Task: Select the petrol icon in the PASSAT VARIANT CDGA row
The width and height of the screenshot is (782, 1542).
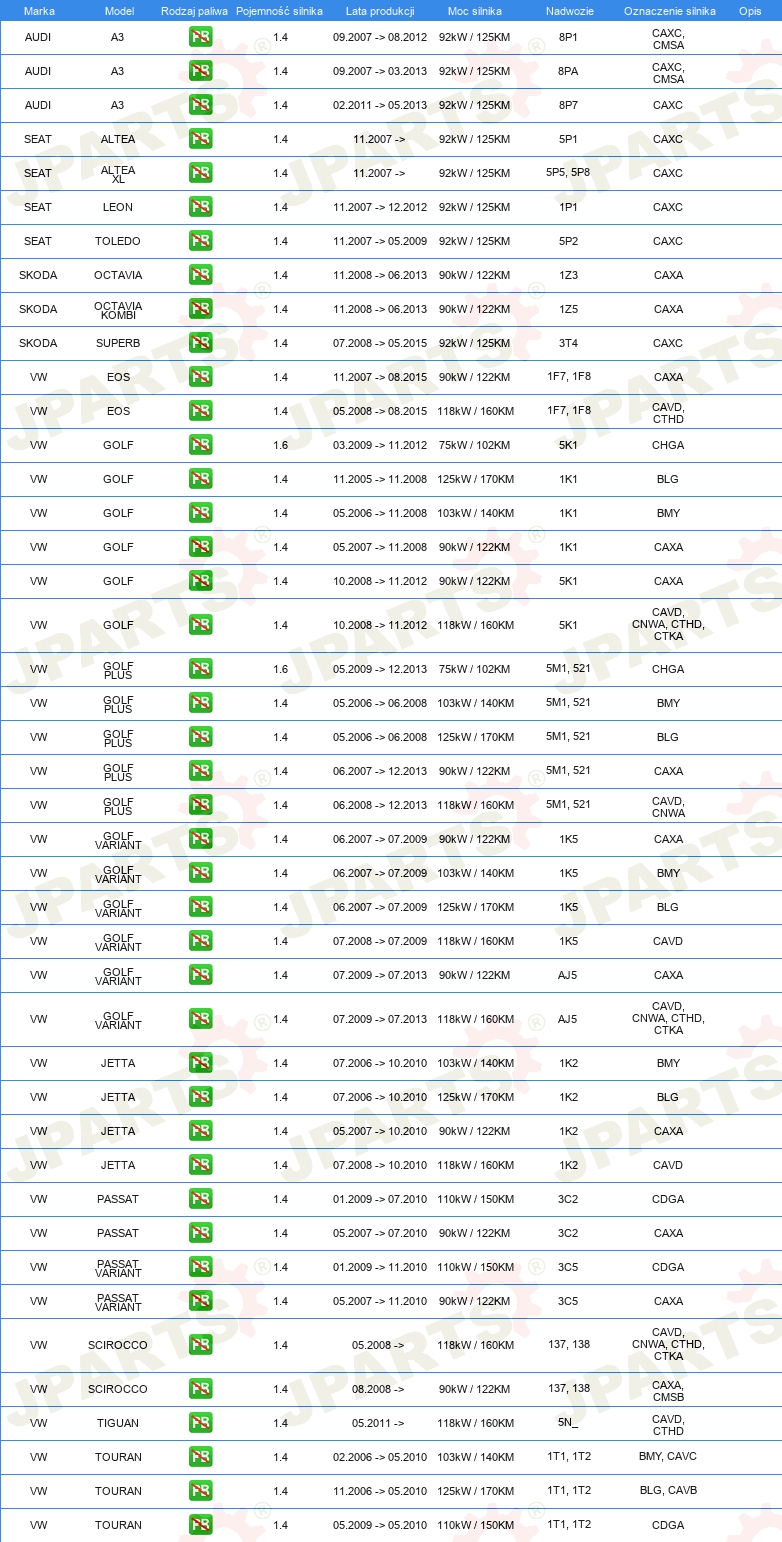Action: 200,1267
